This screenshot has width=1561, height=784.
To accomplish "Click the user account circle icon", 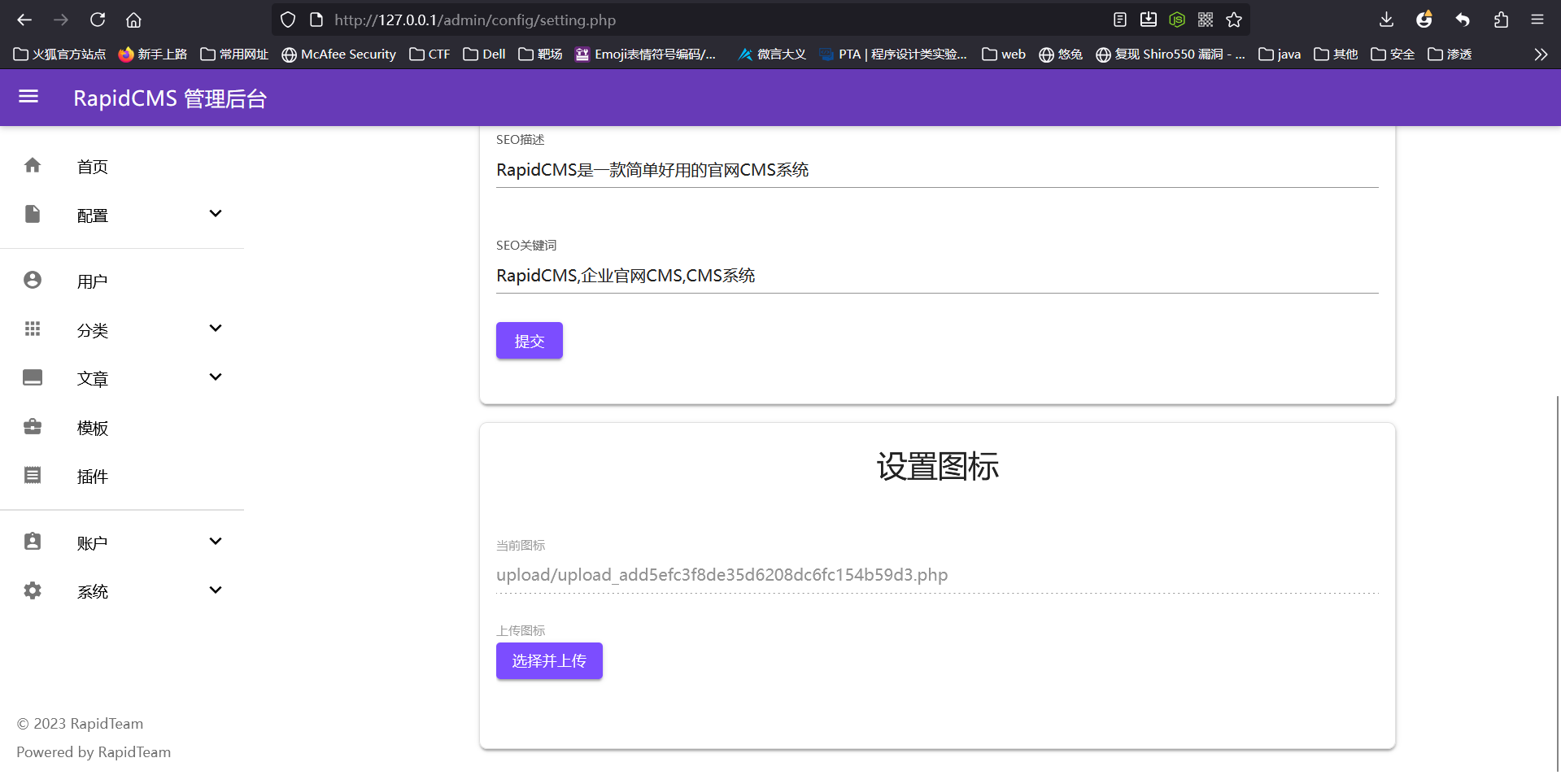I will pos(33,281).
